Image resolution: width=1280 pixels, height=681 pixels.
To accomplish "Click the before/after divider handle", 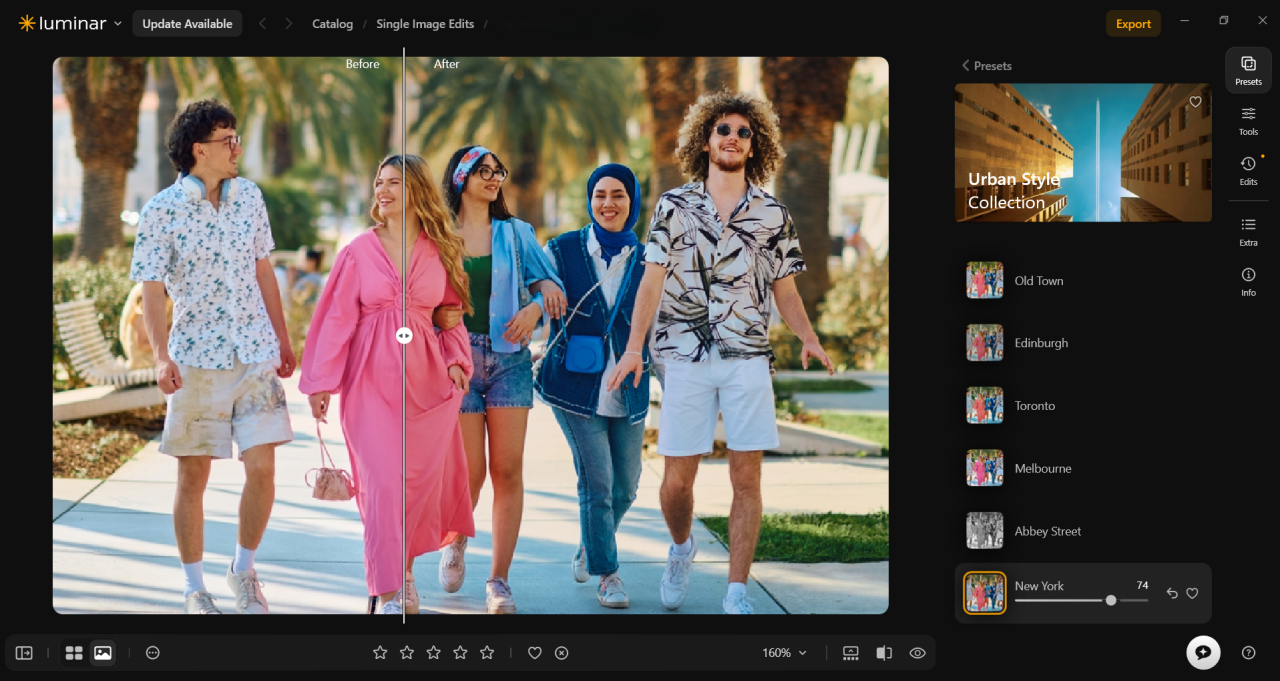I will click(x=404, y=336).
